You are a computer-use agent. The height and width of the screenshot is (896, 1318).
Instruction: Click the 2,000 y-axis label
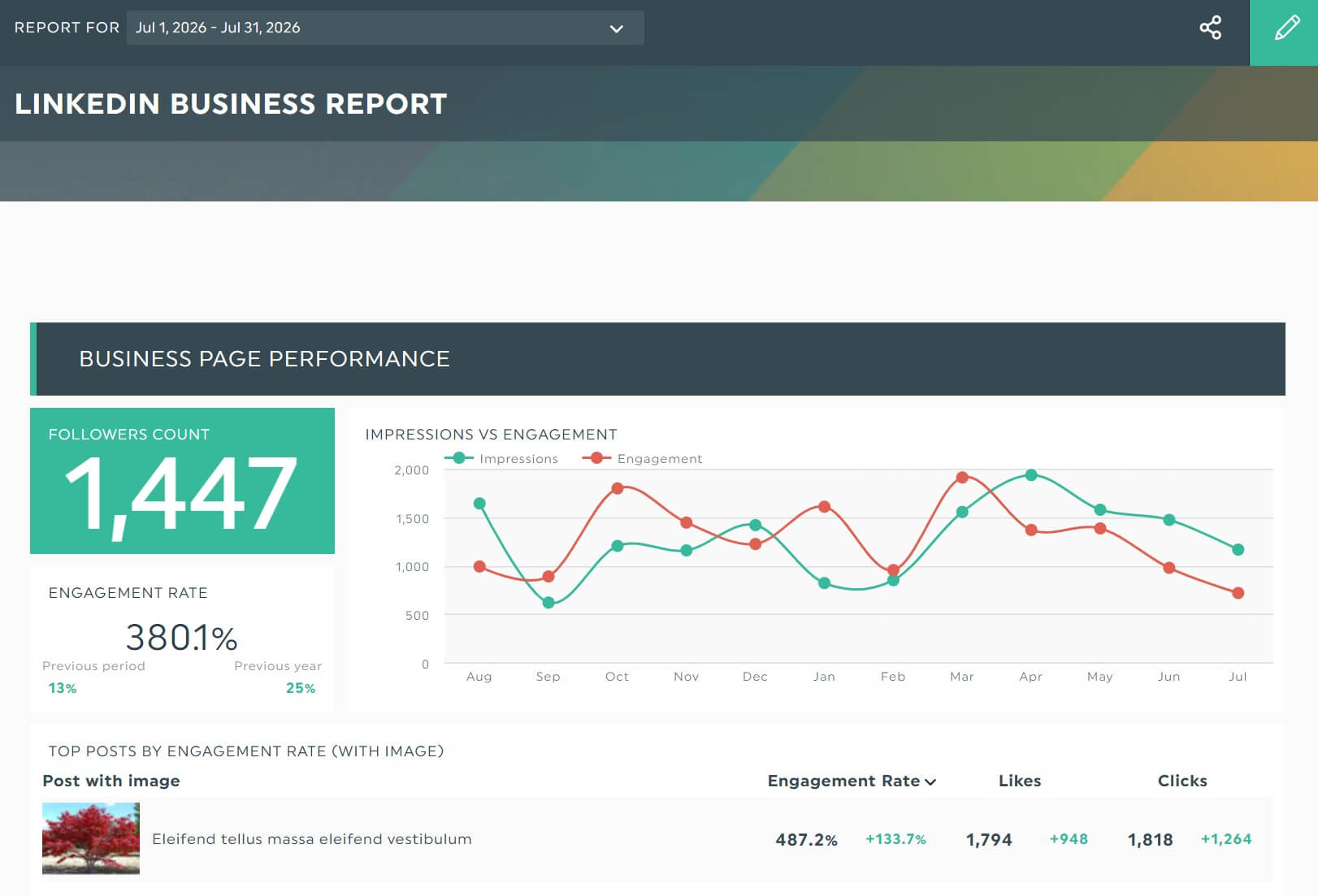click(411, 470)
